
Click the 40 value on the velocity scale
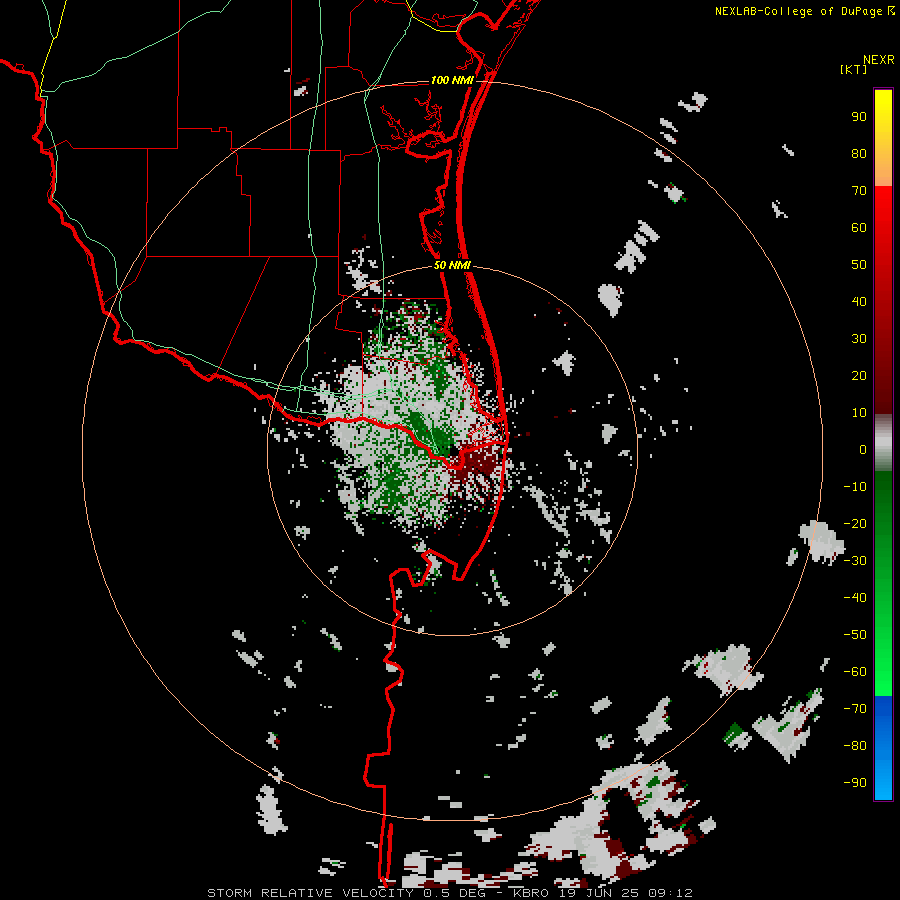point(859,301)
